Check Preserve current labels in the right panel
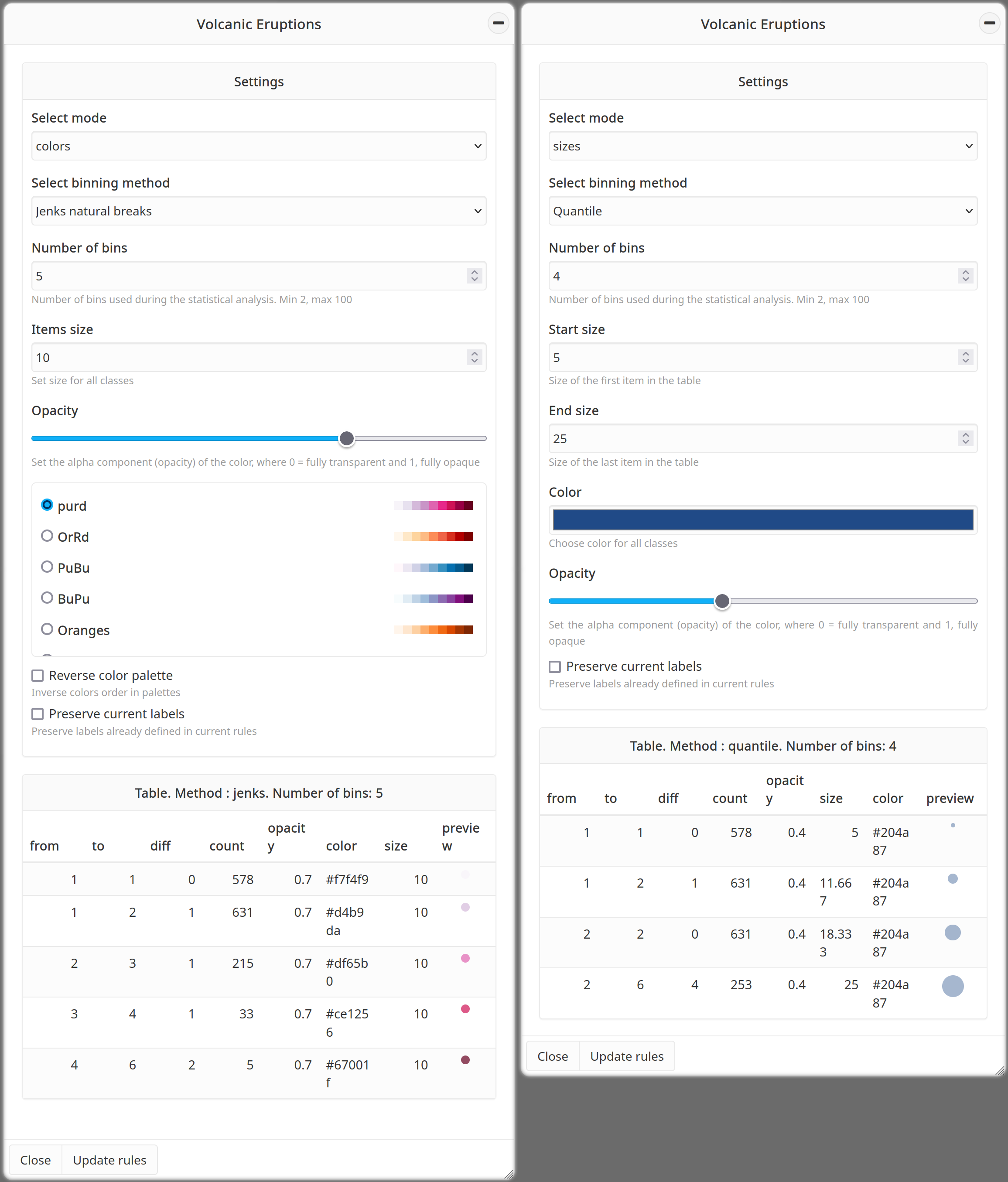Viewport: 1008px width, 1182px height. [x=555, y=667]
